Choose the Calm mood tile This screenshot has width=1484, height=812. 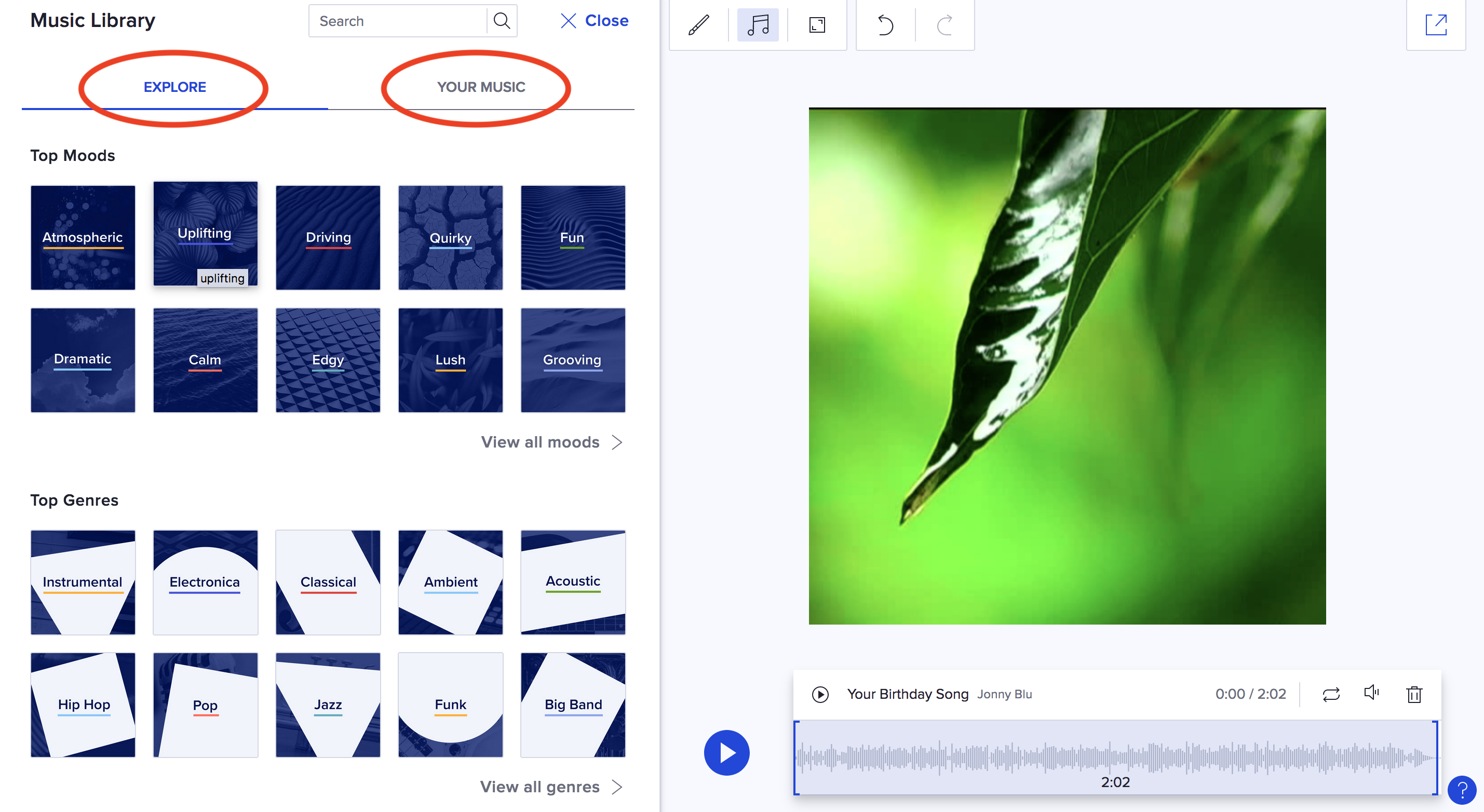205,360
